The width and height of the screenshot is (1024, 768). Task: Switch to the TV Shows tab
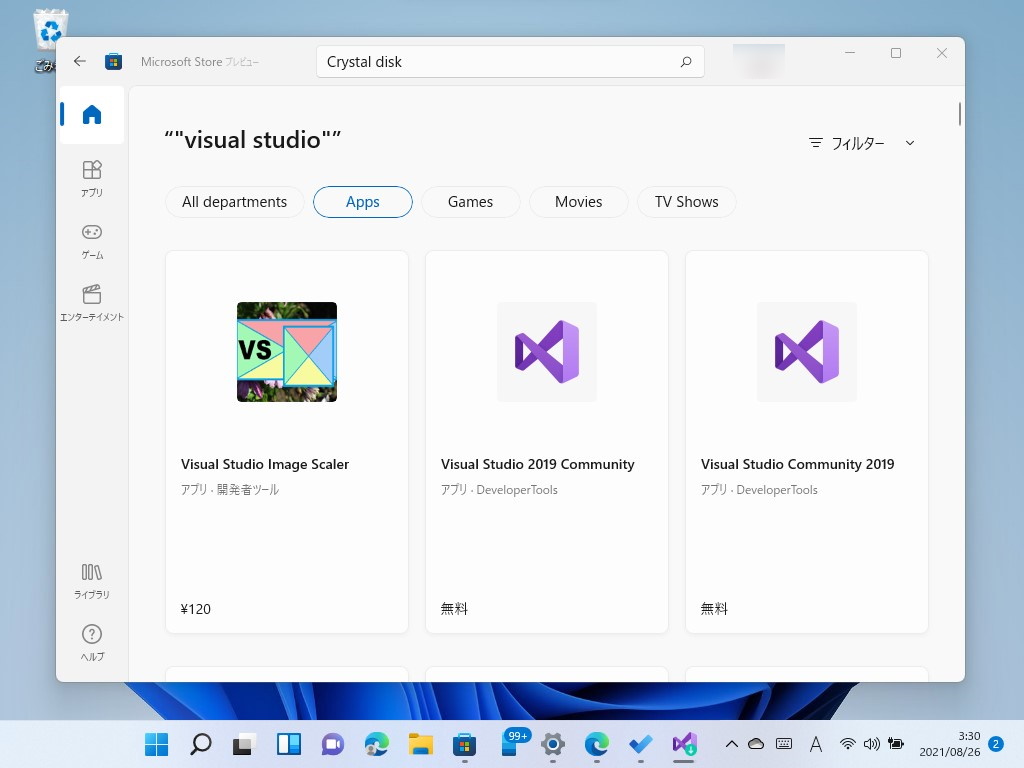pos(686,202)
